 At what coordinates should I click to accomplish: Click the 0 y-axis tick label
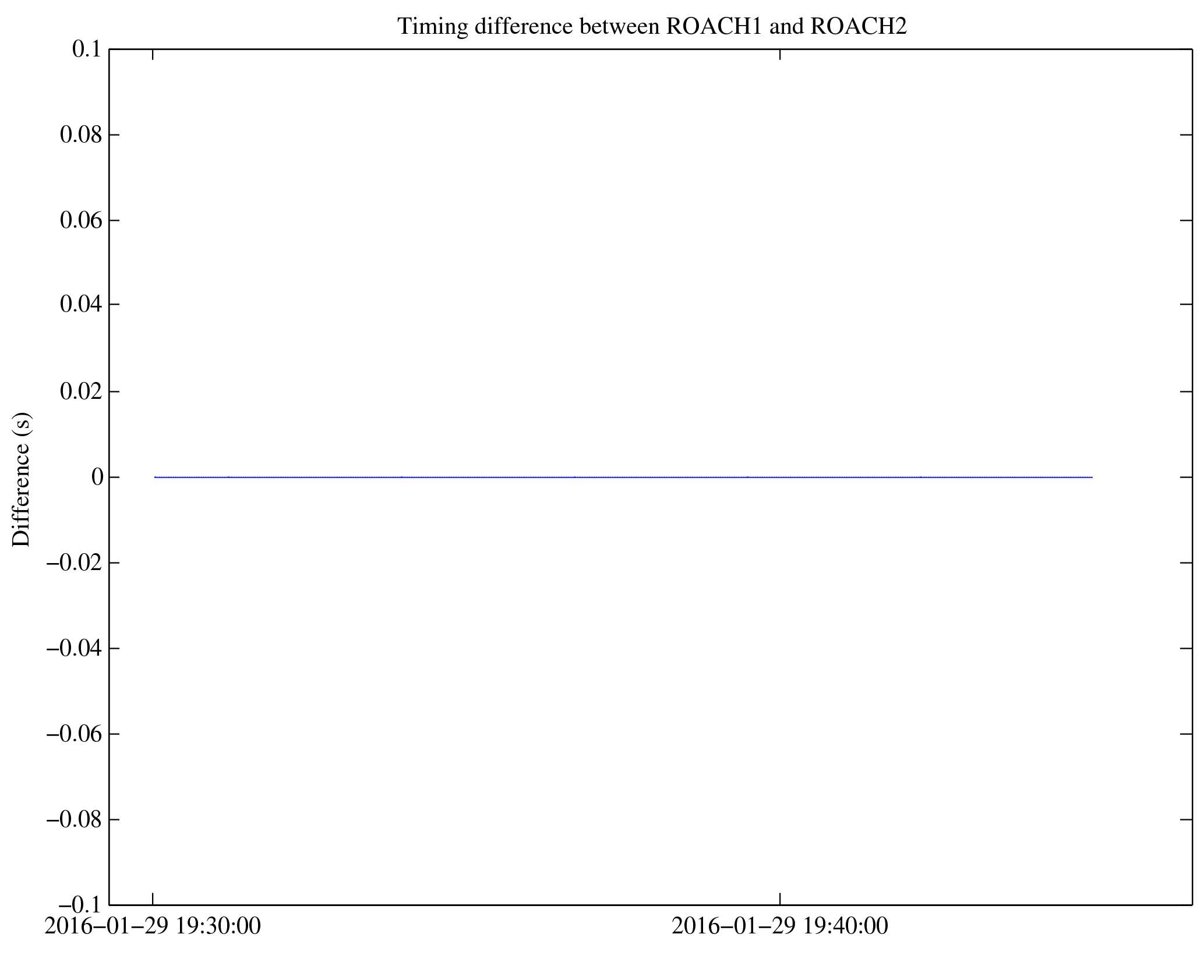(x=97, y=477)
